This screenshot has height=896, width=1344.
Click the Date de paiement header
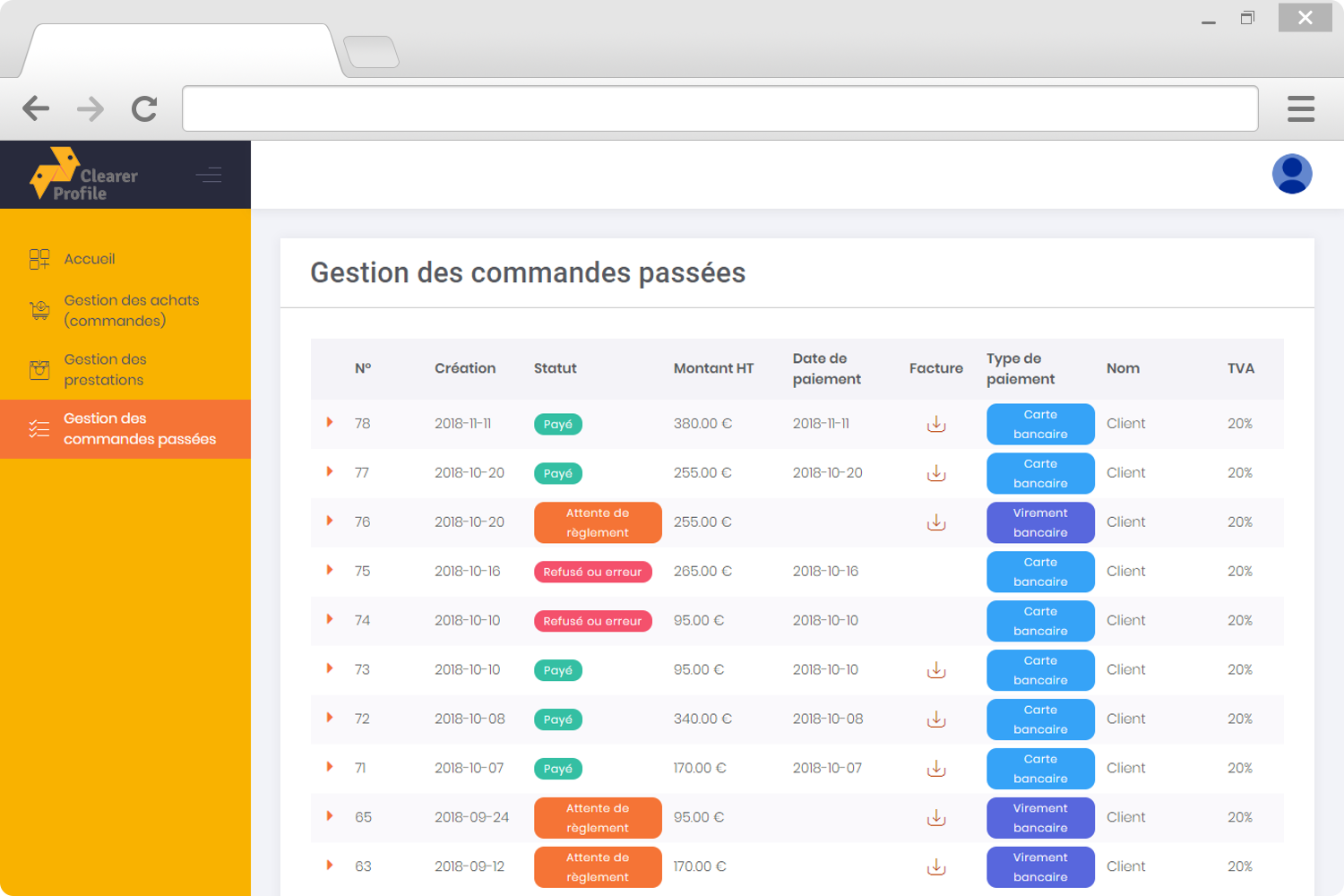[x=827, y=368]
